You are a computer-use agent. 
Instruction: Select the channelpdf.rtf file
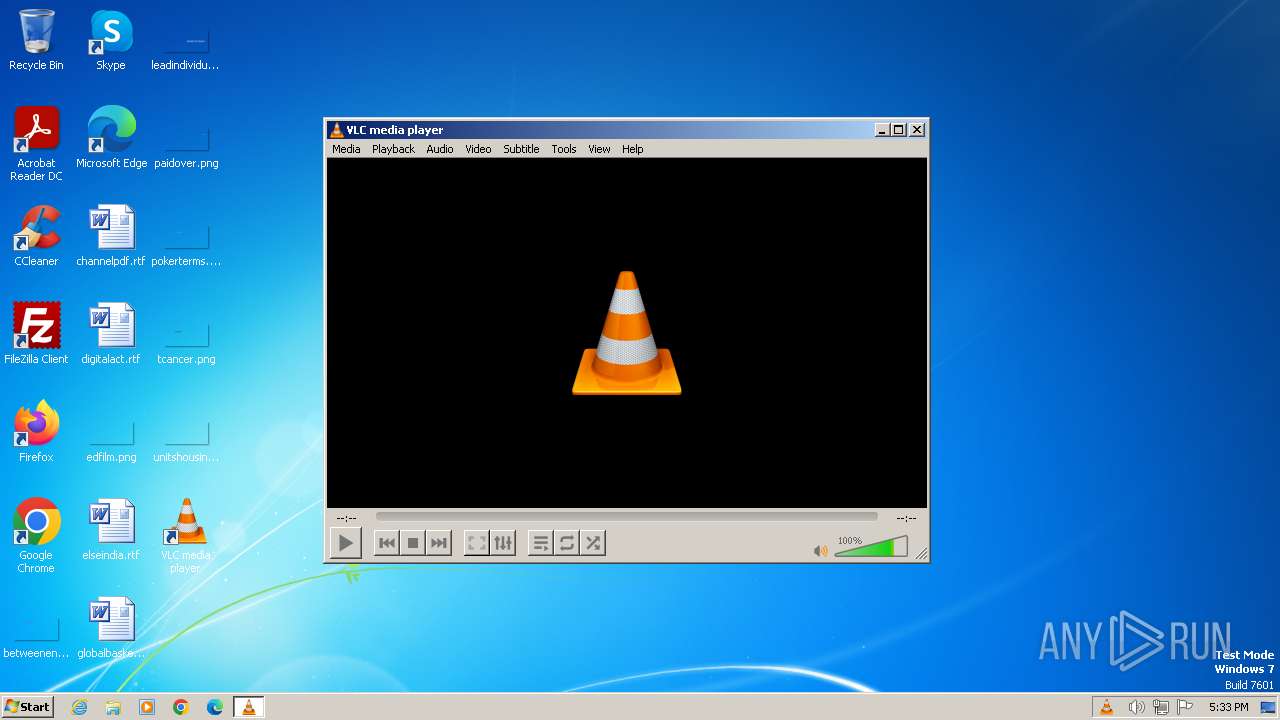110,236
